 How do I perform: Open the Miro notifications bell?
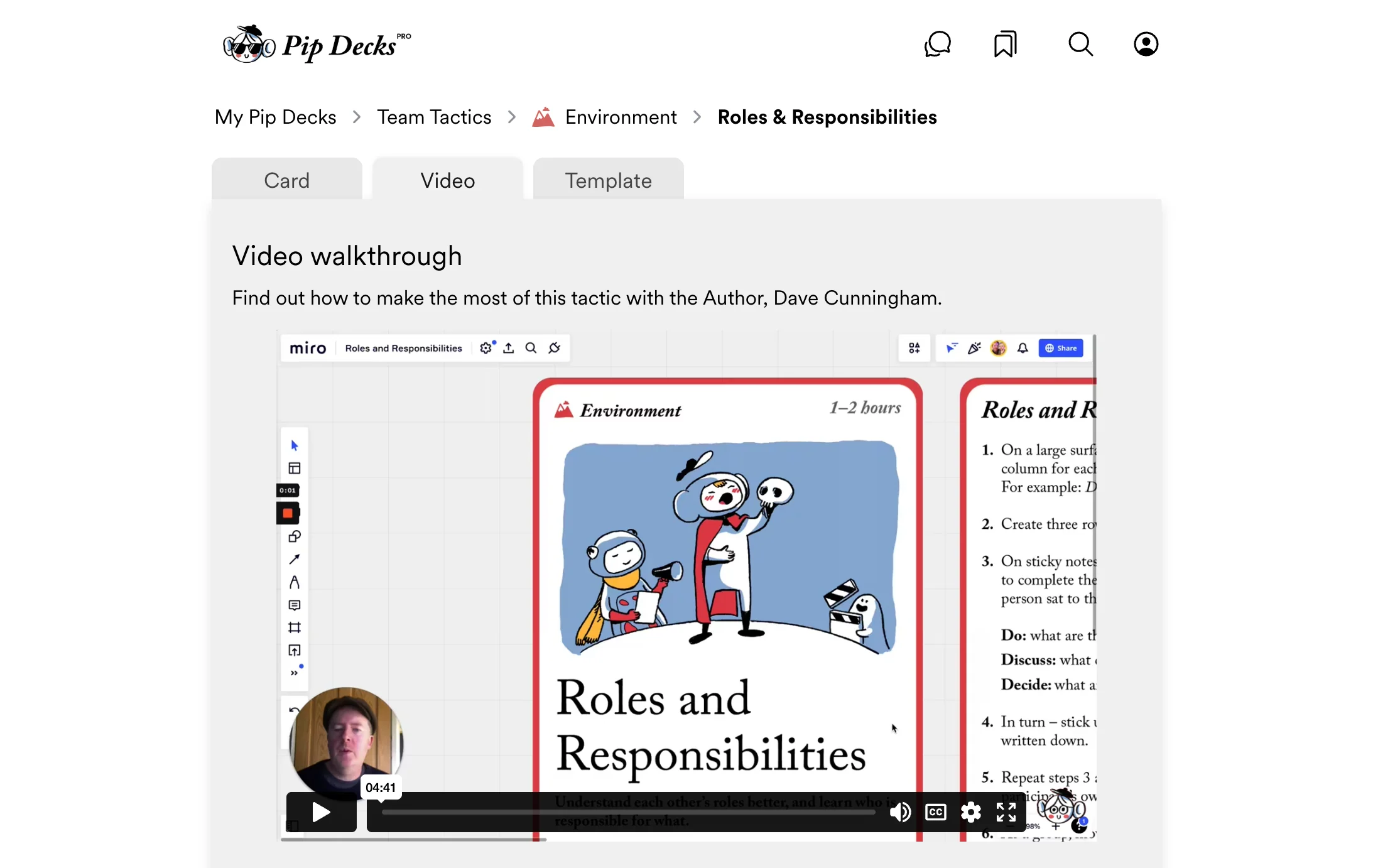[1023, 348]
